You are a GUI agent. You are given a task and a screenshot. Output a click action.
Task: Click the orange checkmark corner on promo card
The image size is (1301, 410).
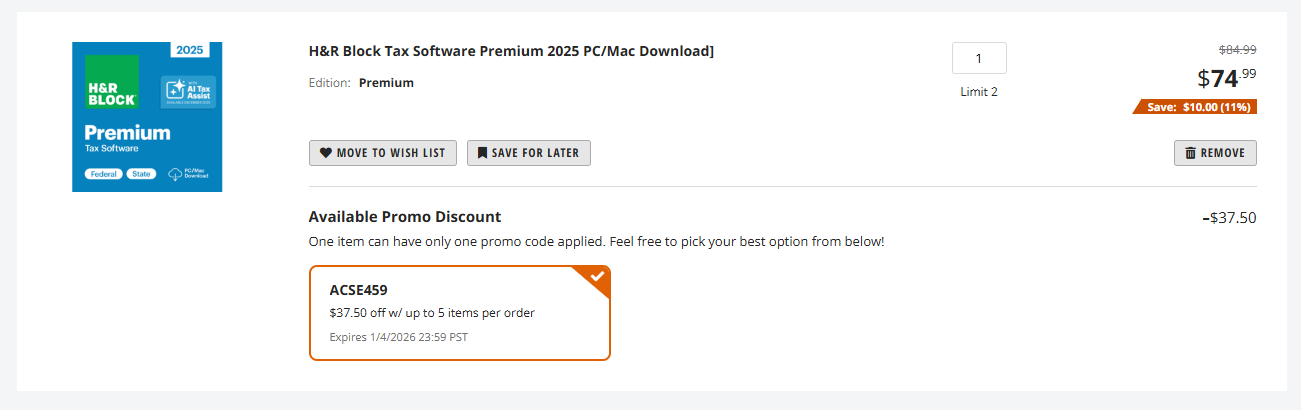pyautogui.click(x=597, y=277)
